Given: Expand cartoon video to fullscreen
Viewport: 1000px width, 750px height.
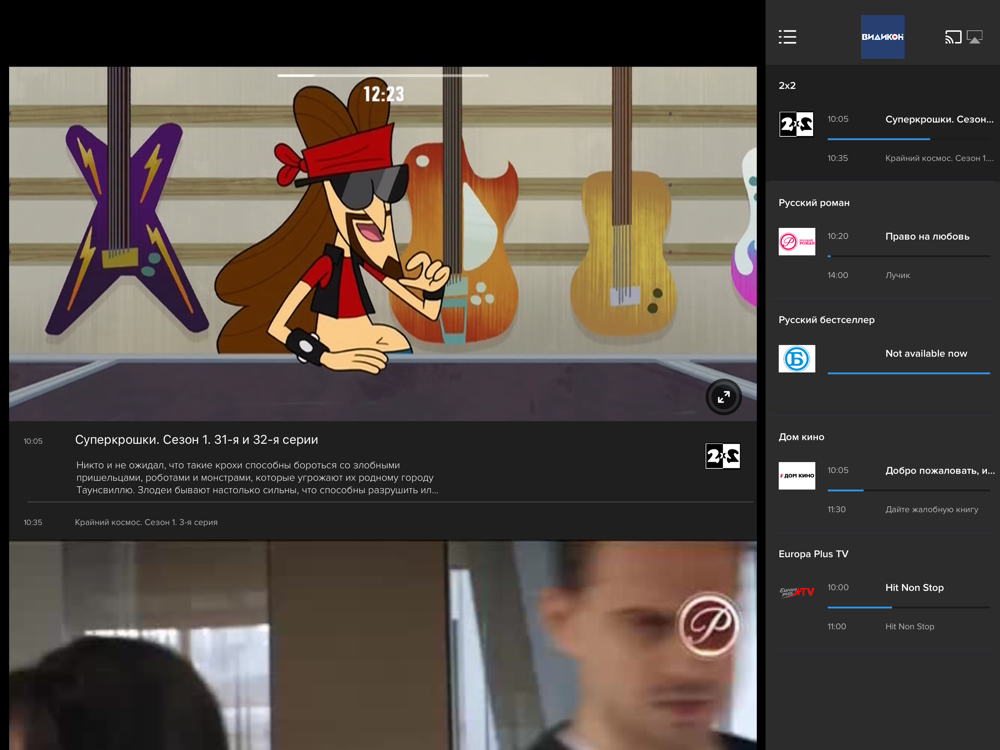Looking at the screenshot, I should pos(724,397).
